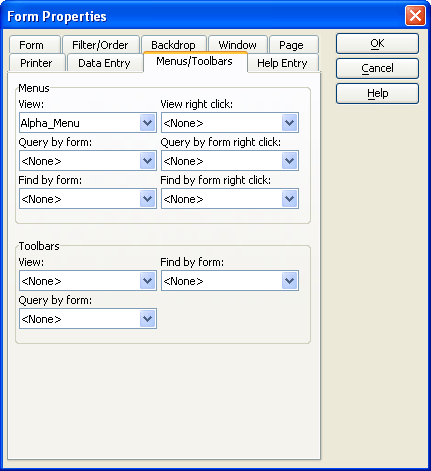Switch to the Help Entry tab
This screenshot has height=471, width=431.
click(x=283, y=63)
